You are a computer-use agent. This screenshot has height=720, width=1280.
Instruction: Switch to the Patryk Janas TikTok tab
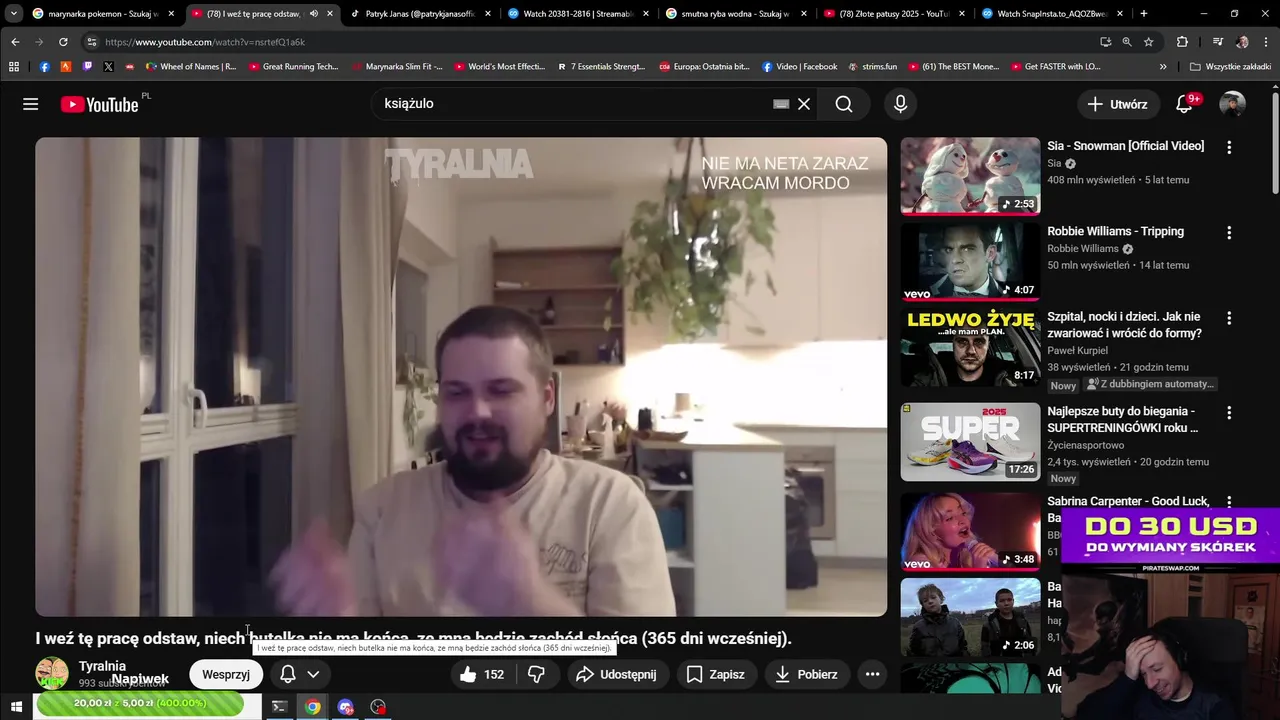tap(421, 14)
